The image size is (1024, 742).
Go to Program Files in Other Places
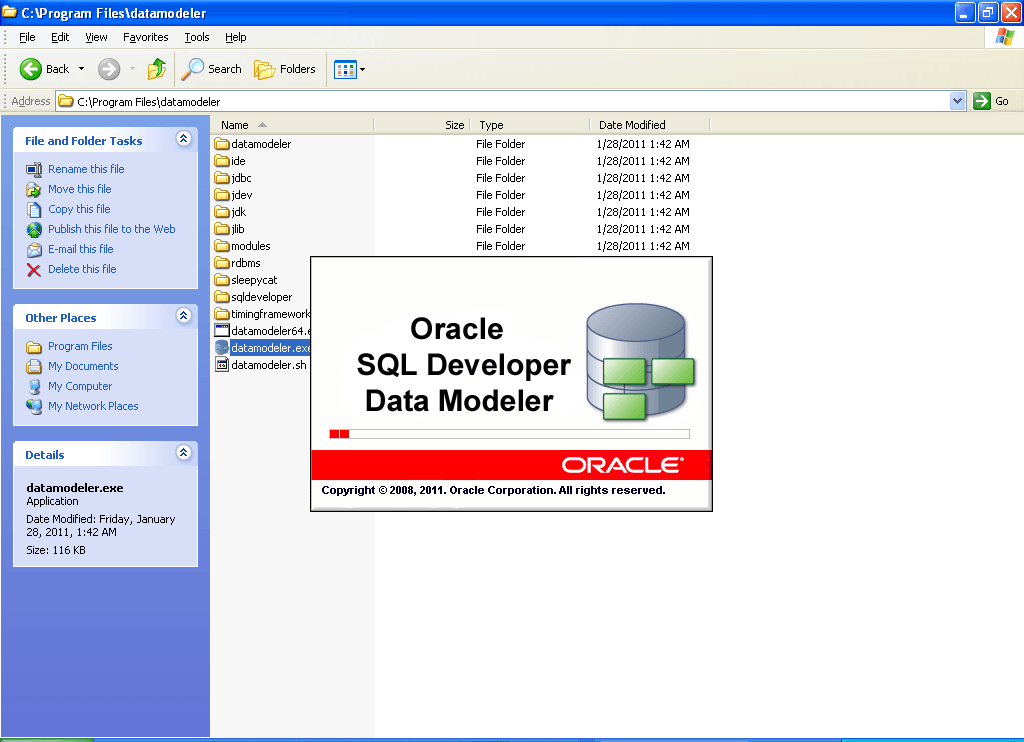tap(80, 346)
